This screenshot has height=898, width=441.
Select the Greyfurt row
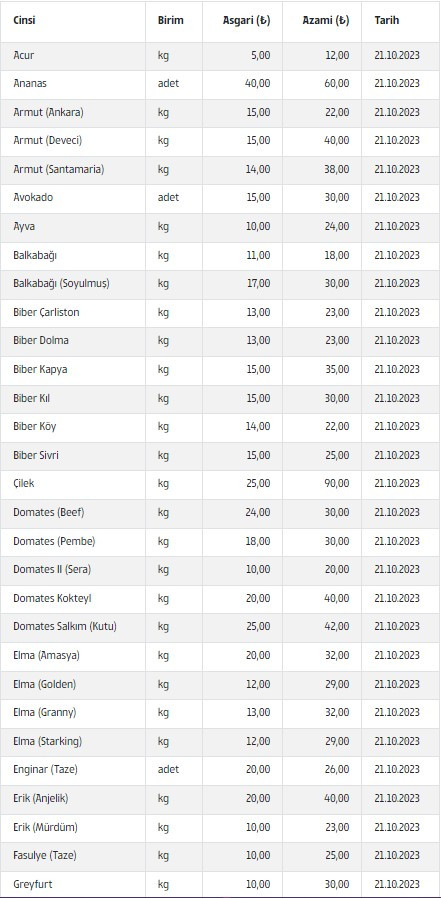pos(220,884)
